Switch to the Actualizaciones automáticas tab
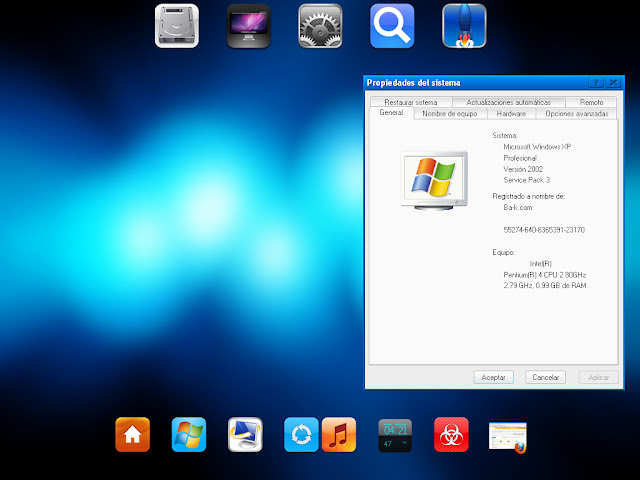This screenshot has width=640, height=480. pos(509,102)
